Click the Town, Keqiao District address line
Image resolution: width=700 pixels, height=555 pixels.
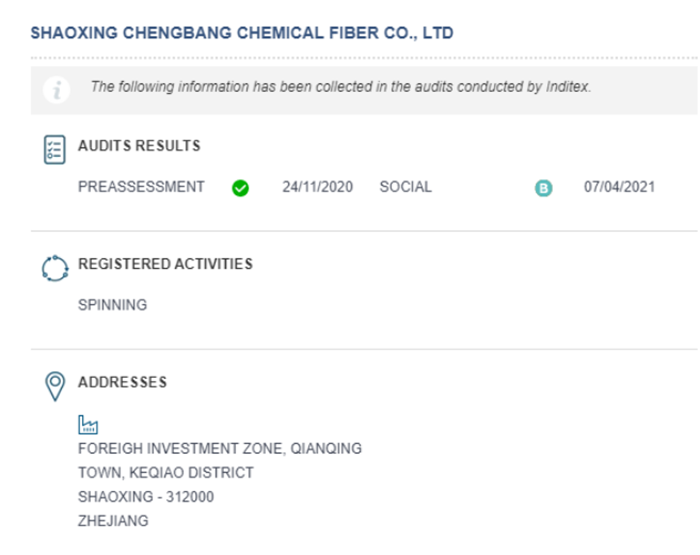coord(166,472)
